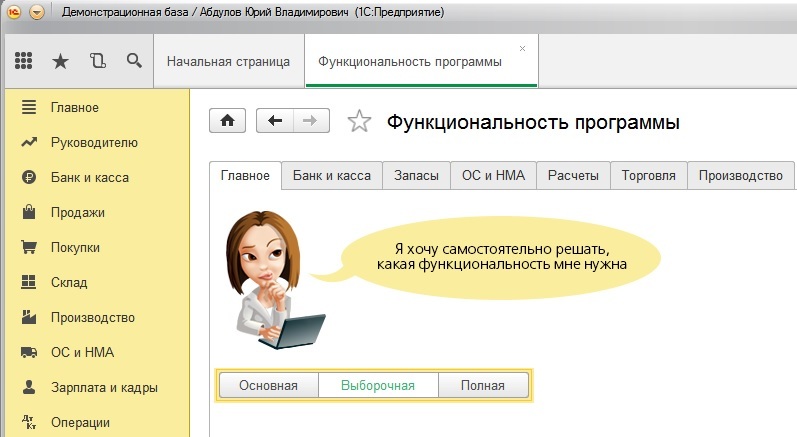Open the Начальная страница tab
The height and width of the screenshot is (437, 797).
228,62
